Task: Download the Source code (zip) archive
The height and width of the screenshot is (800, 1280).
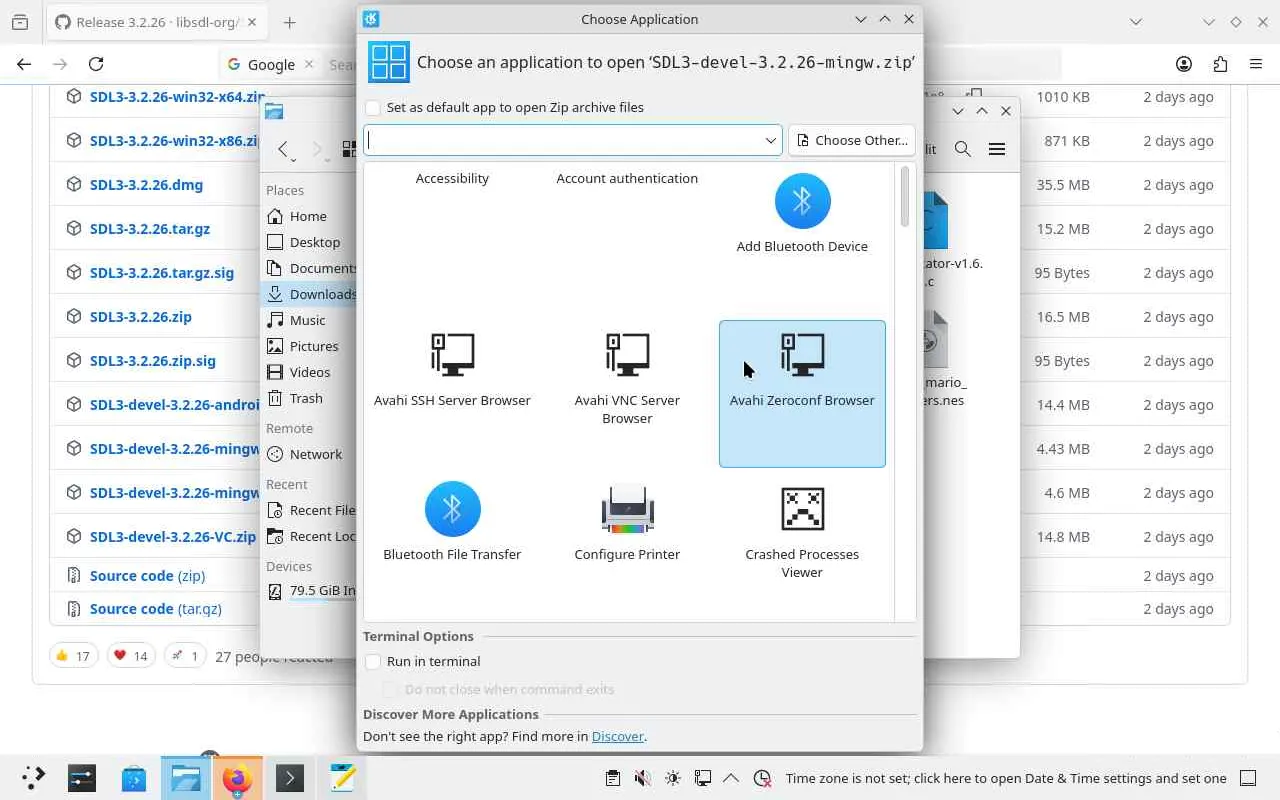Action: click(x=147, y=576)
